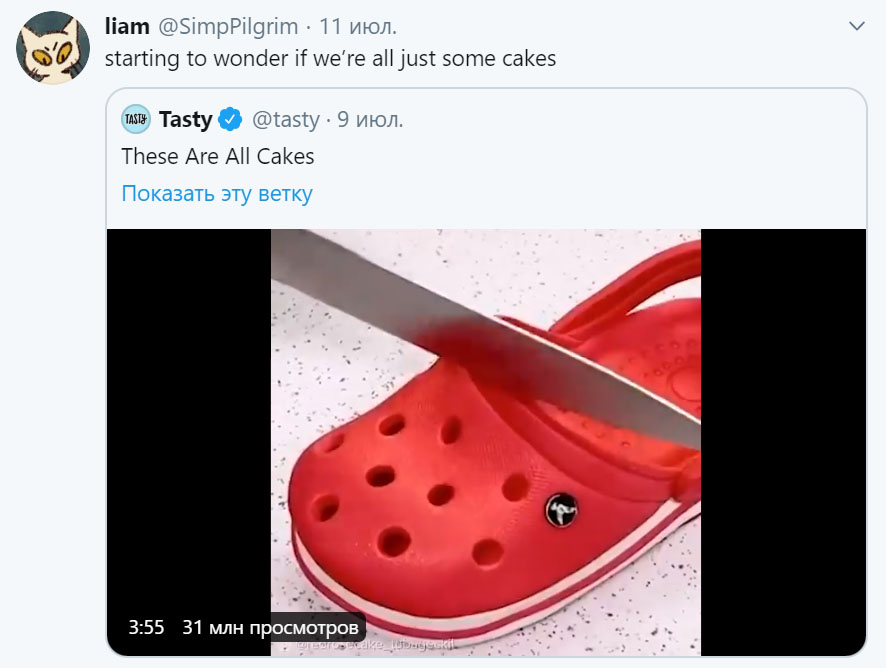Click the 3:55 video duration label
This screenshot has height=668, width=886.
coord(146,627)
